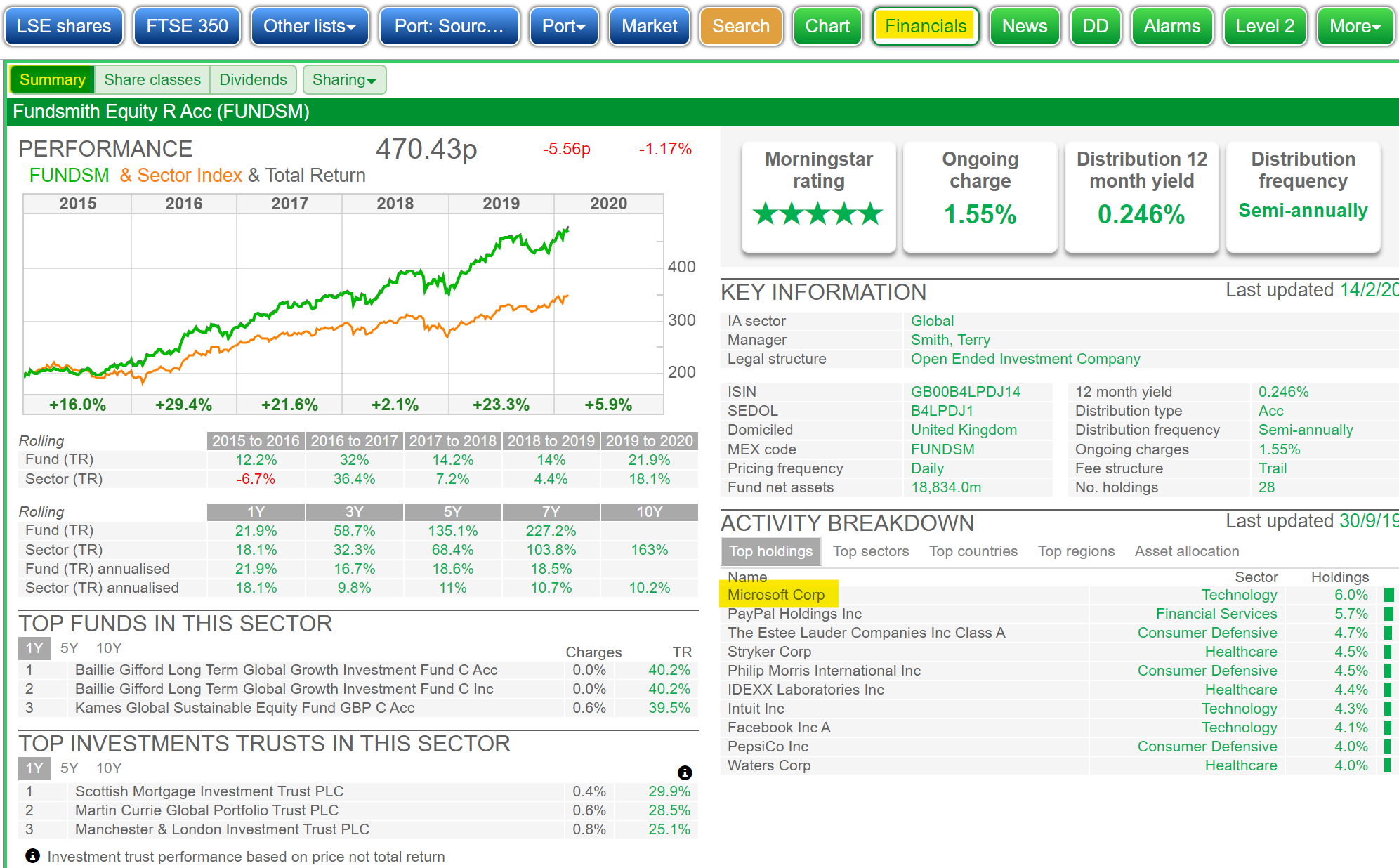Open the Port dropdown menu
The image size is (1399, 868).
[564, 26]
